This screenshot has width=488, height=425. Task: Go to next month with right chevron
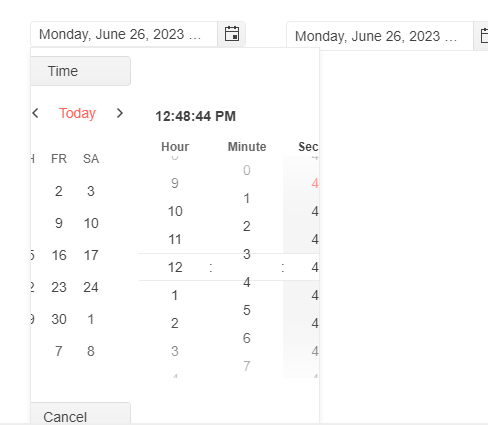pos(120,113)
